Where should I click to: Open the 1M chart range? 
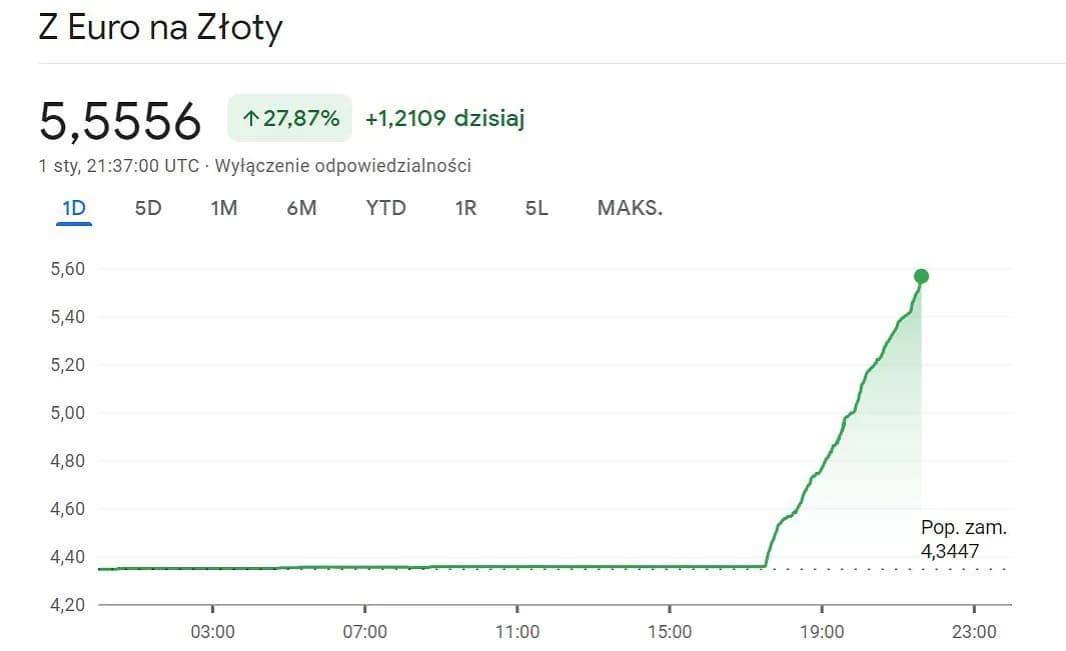224,208
